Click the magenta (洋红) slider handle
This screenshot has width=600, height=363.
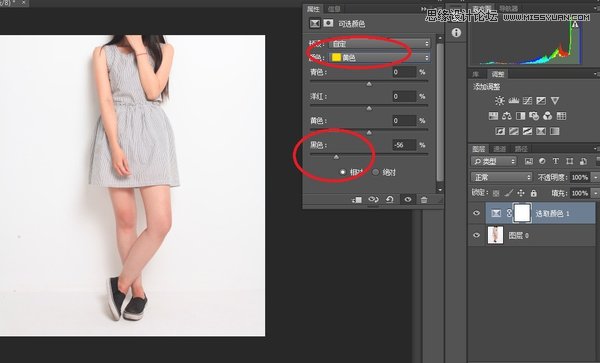click(x=369, y=108)
